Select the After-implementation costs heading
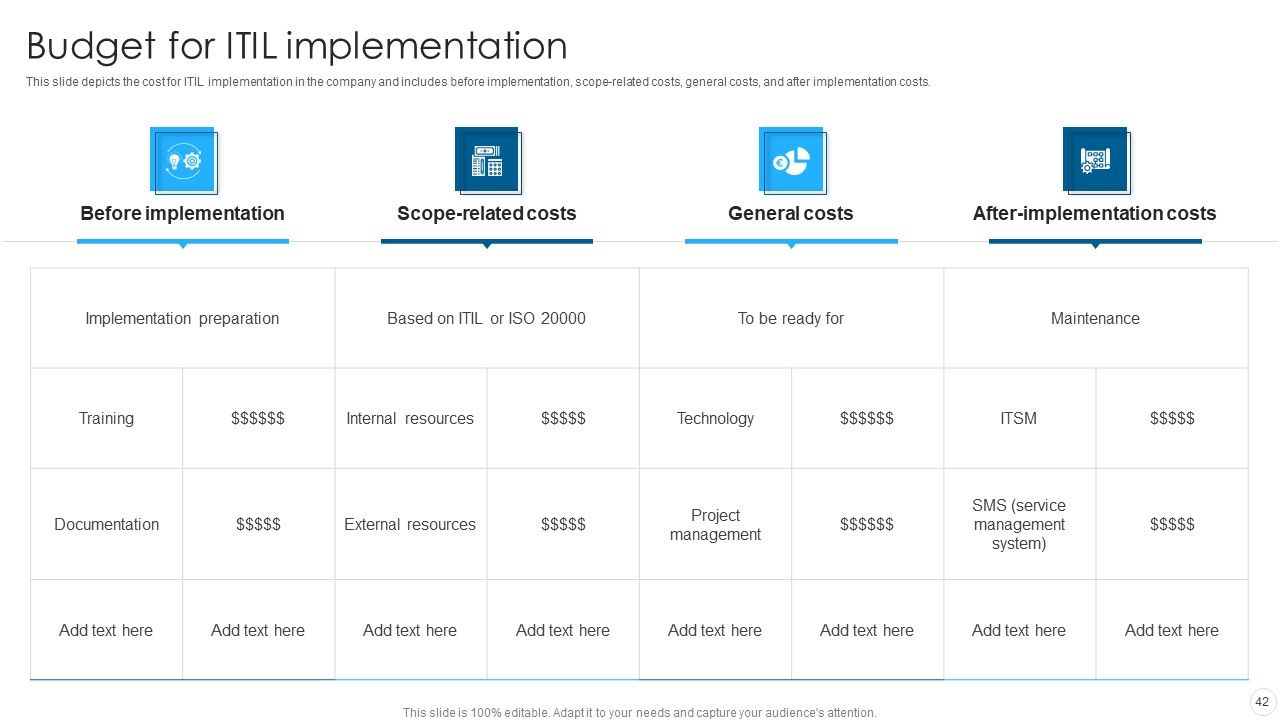 tap(1095, 213)
